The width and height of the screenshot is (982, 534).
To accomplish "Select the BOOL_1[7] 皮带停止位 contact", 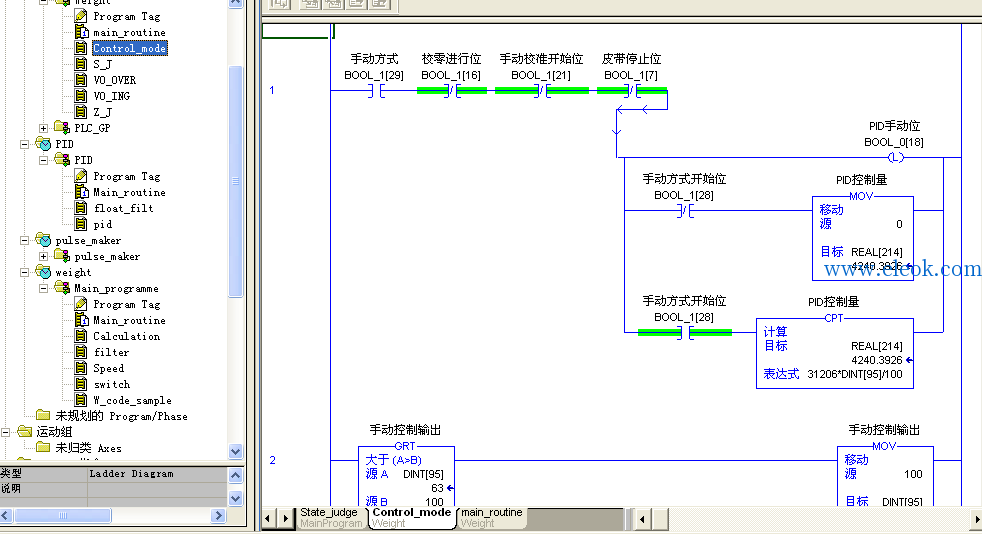I will [x=632, y=91].
